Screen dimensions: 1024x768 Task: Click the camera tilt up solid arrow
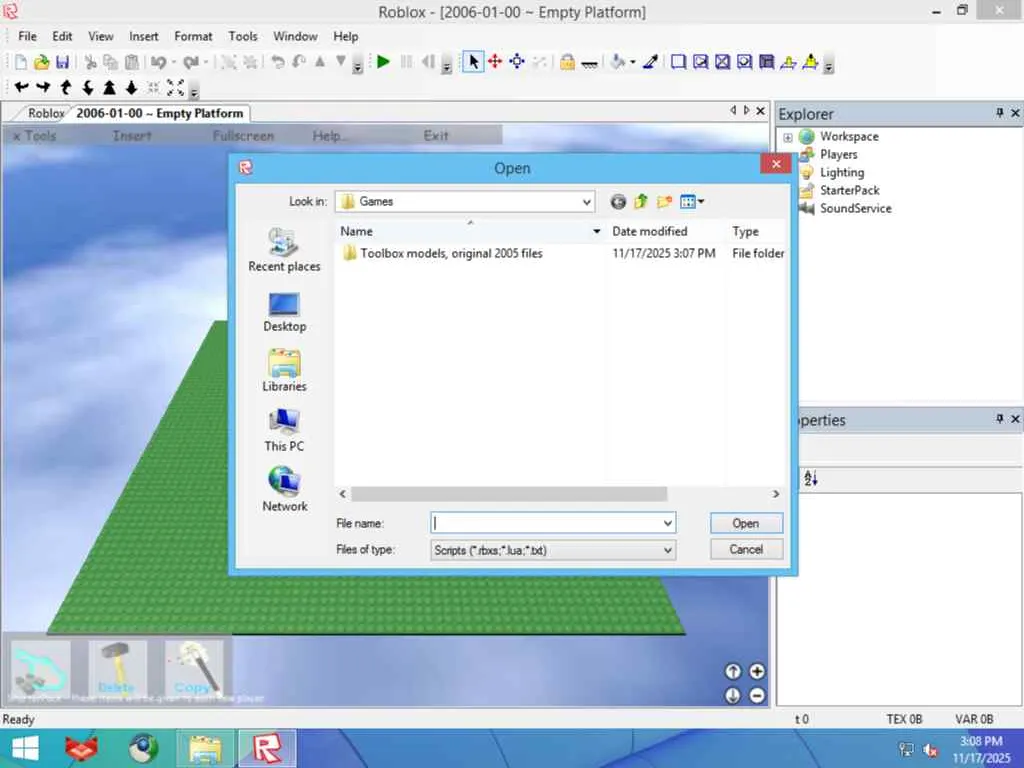pos(109,87)
